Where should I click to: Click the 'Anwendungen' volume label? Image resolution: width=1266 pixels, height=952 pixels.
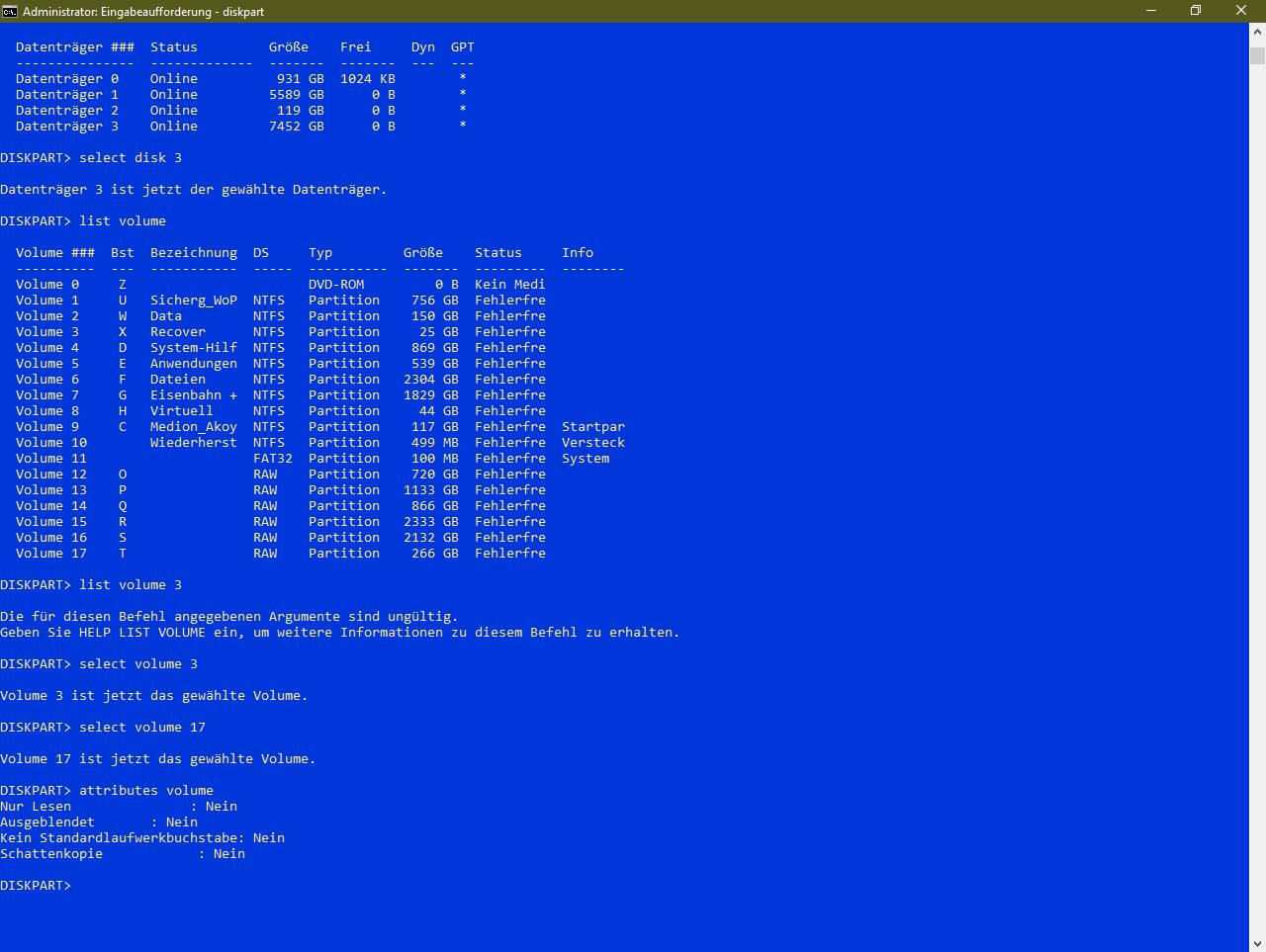coord(194,364)
